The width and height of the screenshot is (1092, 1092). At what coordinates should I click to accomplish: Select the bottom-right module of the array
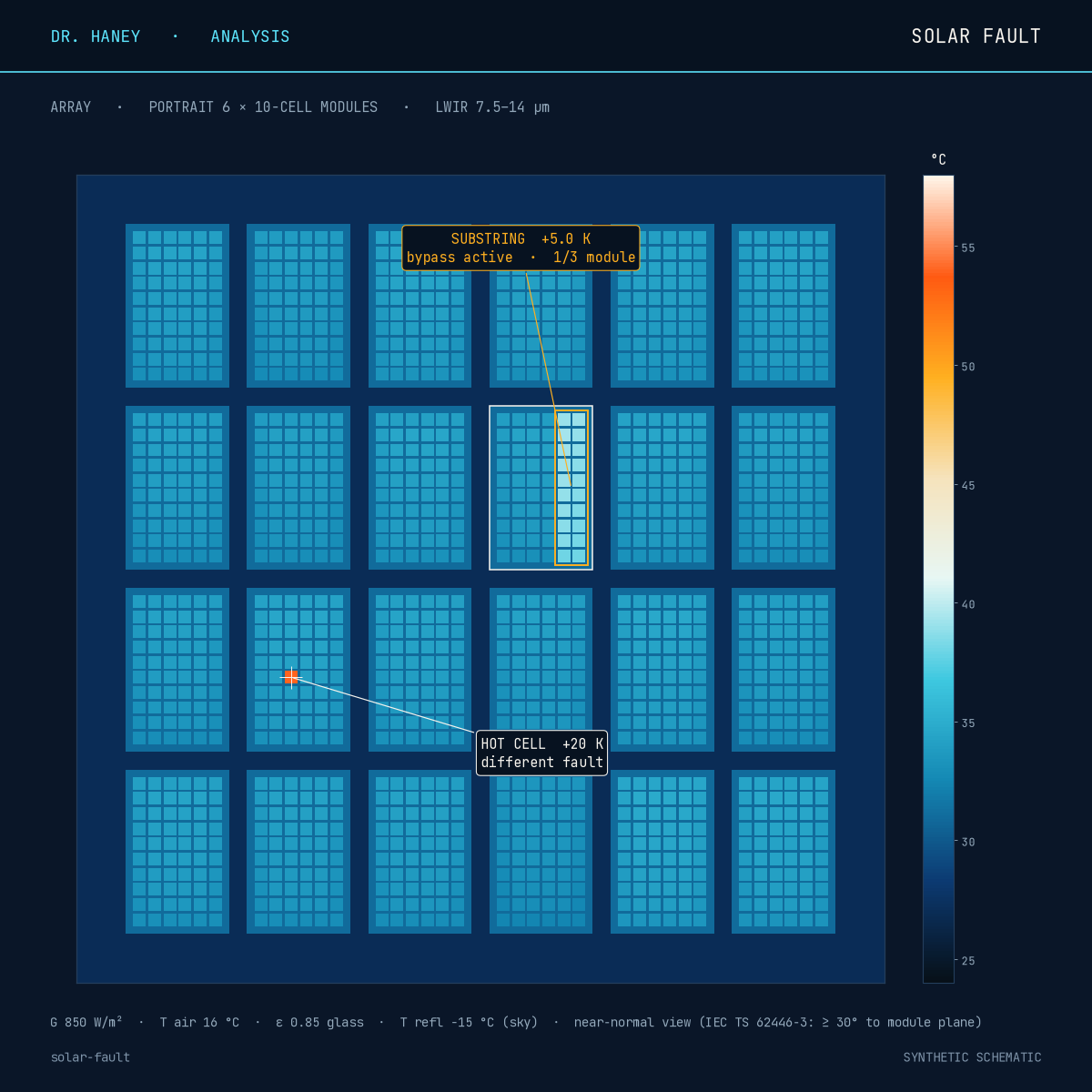click(784, 852)
